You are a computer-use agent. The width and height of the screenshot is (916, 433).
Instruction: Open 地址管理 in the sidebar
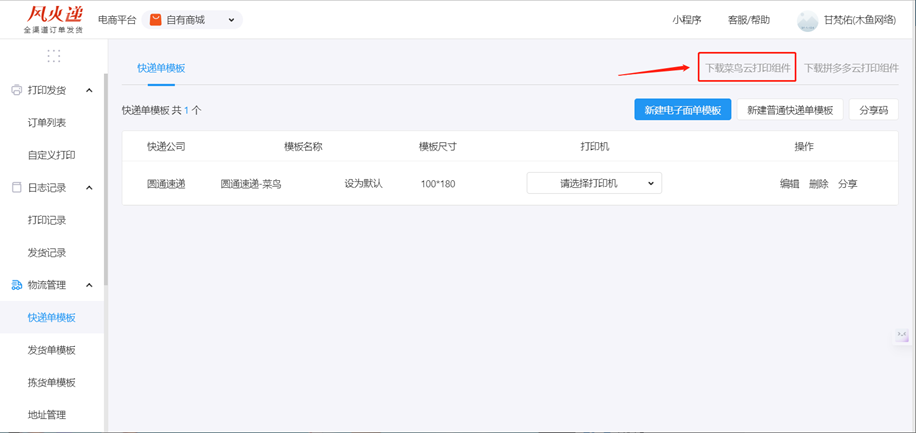click(x=47, y=415)
